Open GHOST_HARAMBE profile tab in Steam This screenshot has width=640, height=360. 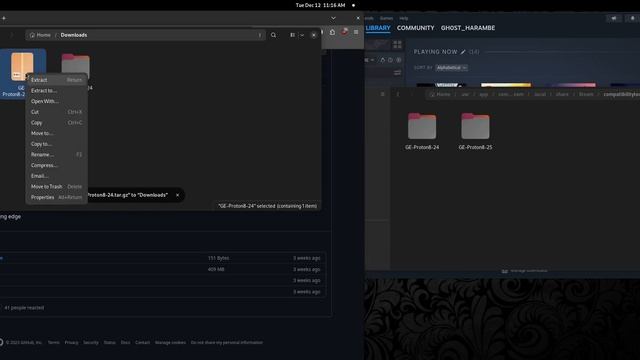[468, 28]
